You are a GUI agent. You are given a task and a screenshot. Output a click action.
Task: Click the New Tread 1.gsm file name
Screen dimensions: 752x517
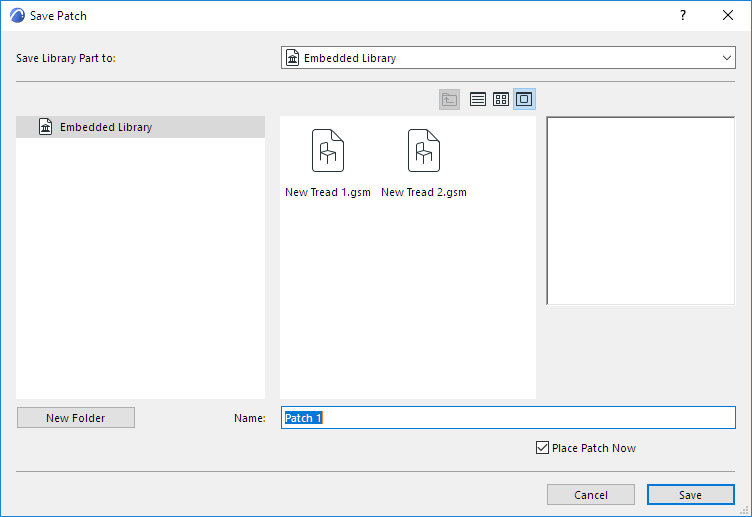pos(328,192)
